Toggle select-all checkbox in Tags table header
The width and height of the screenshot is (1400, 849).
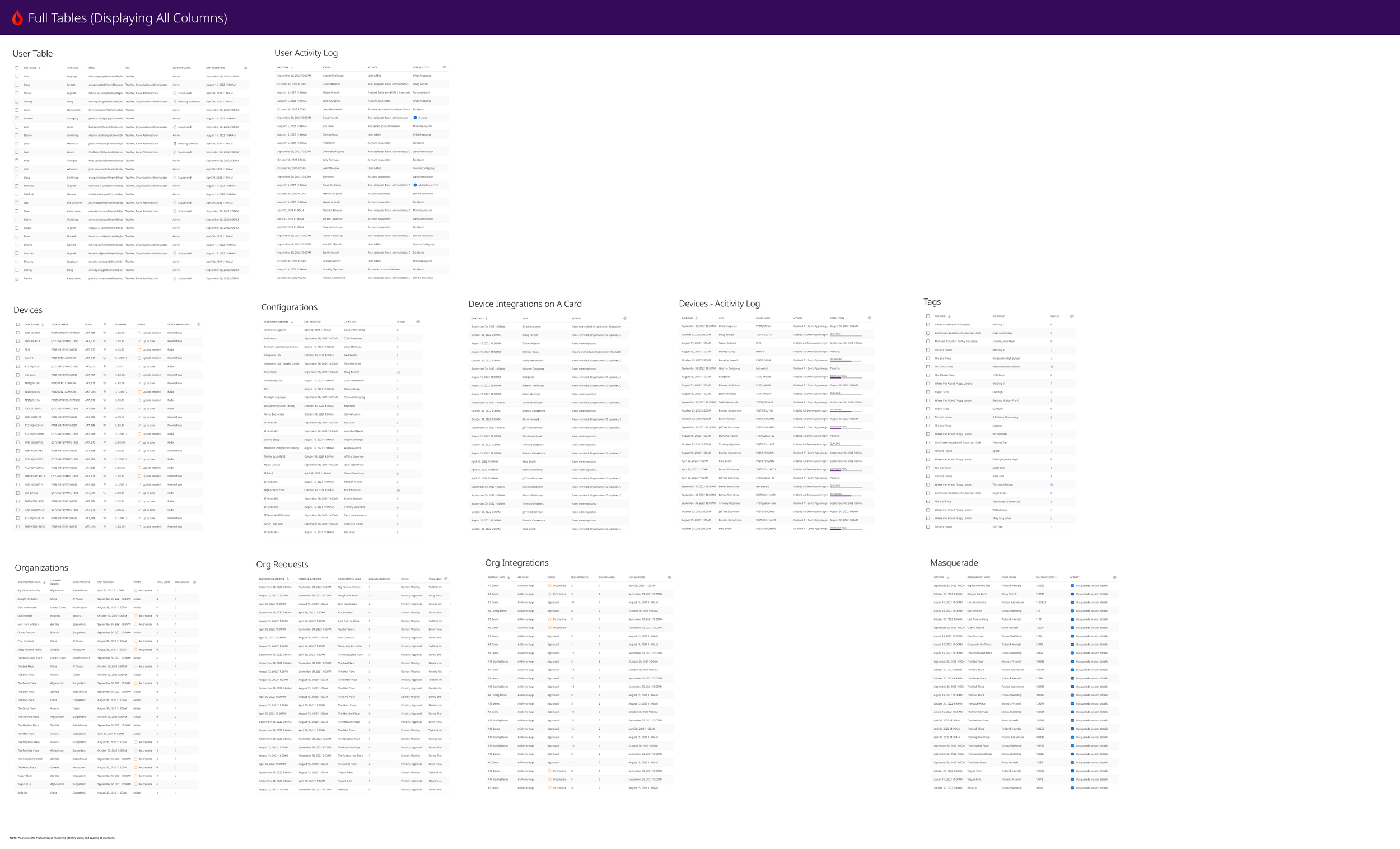click(x=928, y=316)
